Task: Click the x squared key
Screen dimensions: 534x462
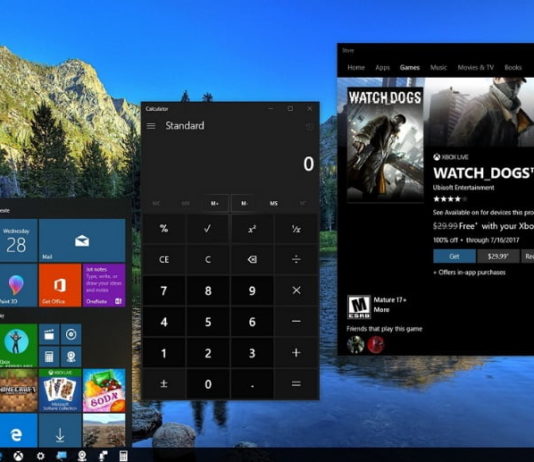Action: pos(252,229)
